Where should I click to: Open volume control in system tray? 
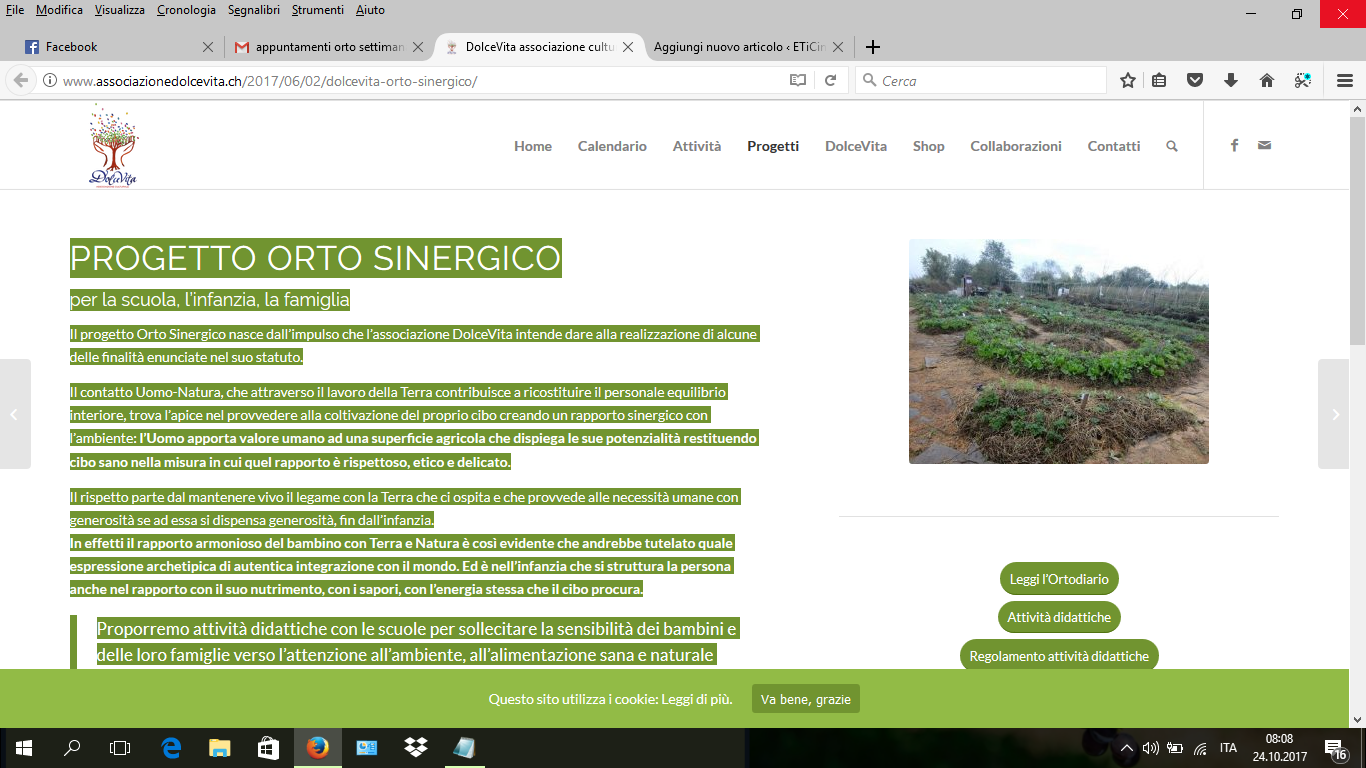tap(1151, 748)
